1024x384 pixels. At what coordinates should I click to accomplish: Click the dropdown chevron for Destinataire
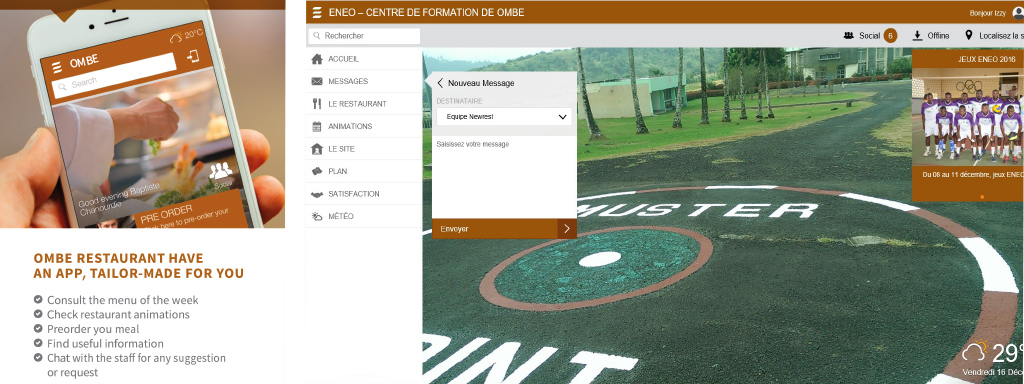pos(562,117)
